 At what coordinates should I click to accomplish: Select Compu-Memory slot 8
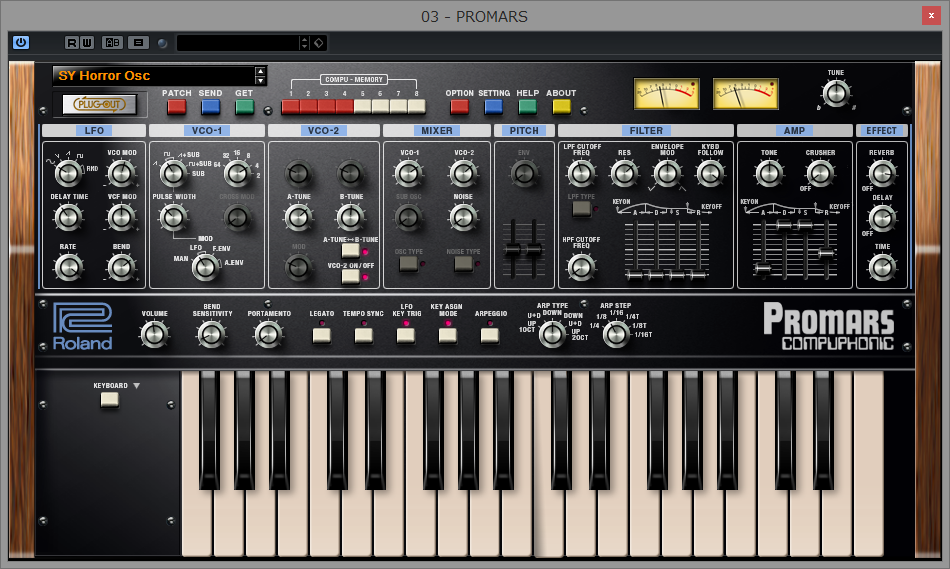(x=416, y=107)
